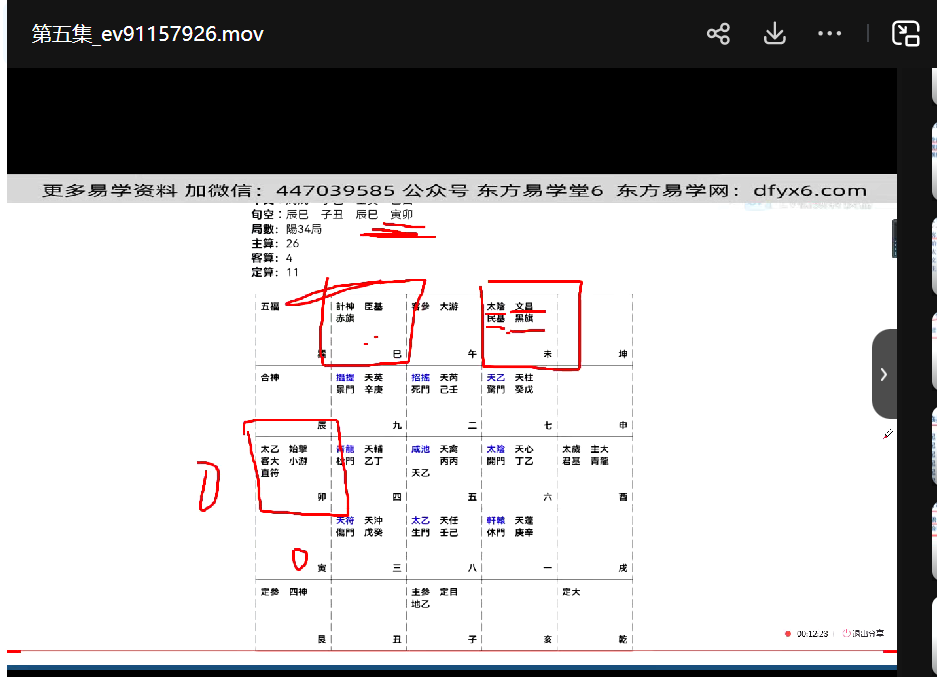
Task: Click the line 局數: 陽34局
Action: pyautogui.click(x=286, y=229)
